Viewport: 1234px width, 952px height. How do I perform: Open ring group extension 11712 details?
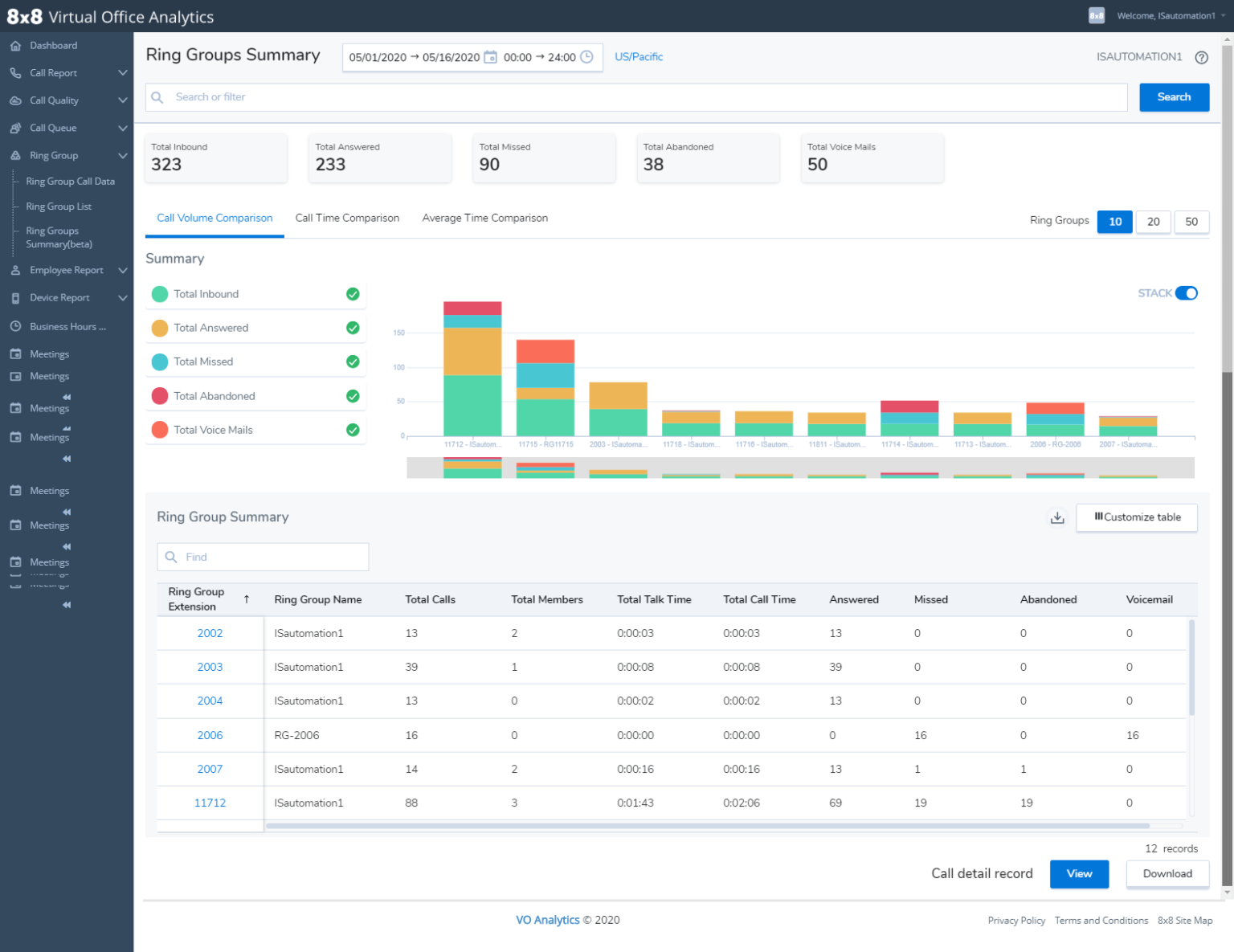[210, 802]
